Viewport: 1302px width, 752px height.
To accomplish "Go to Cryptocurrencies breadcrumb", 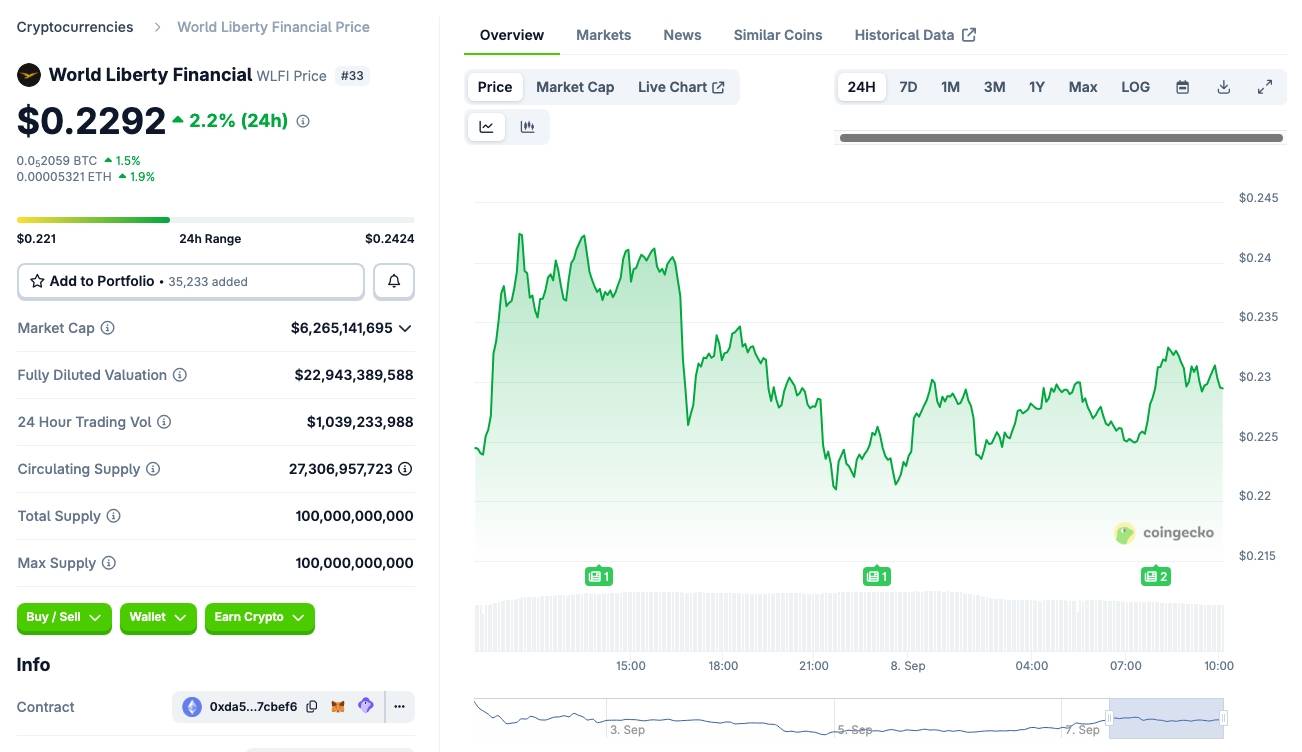I will pyautogui.click(x=75, y=27).
